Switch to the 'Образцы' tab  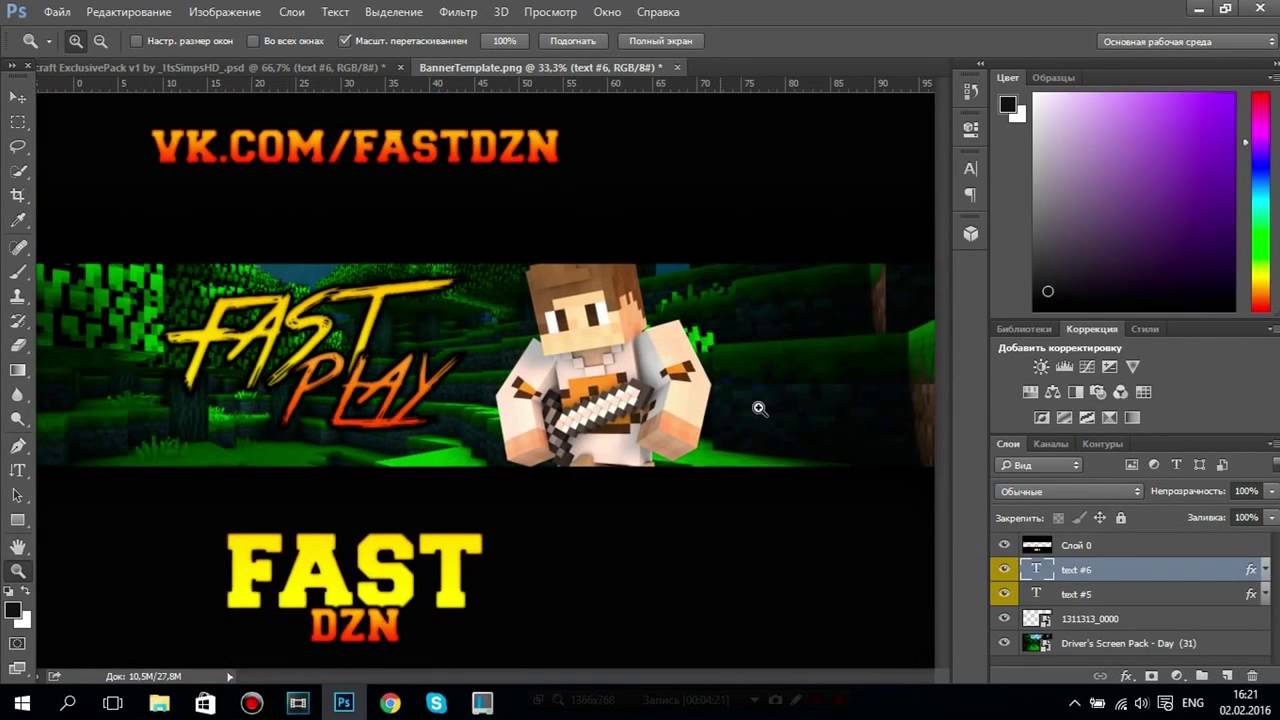[1053, 77]
